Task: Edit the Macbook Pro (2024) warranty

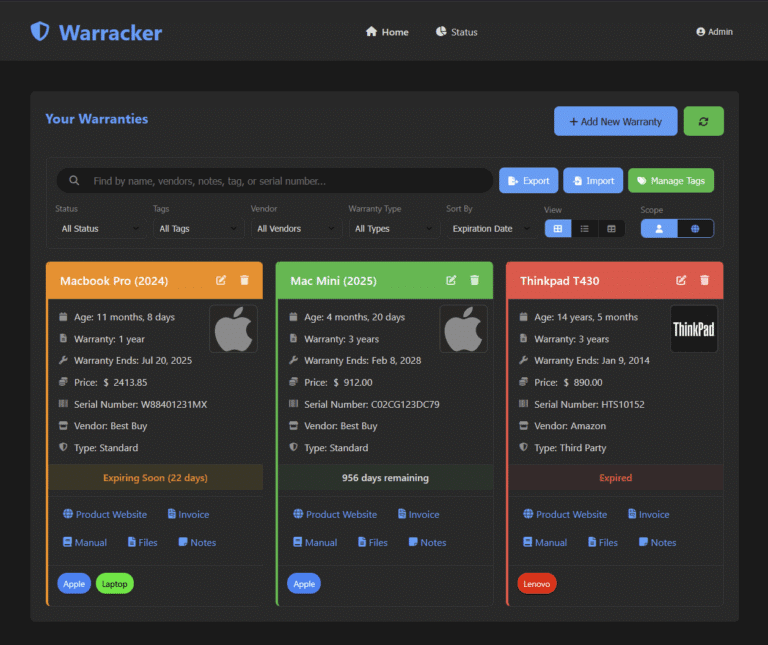Action: [221, 280]
